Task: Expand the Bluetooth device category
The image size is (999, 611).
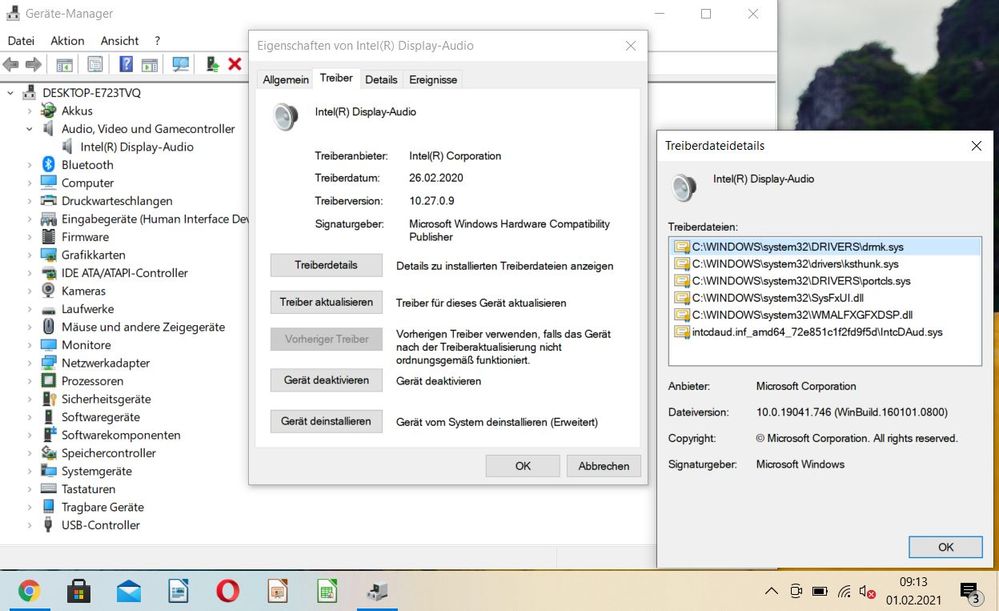Action: [30, 165]
